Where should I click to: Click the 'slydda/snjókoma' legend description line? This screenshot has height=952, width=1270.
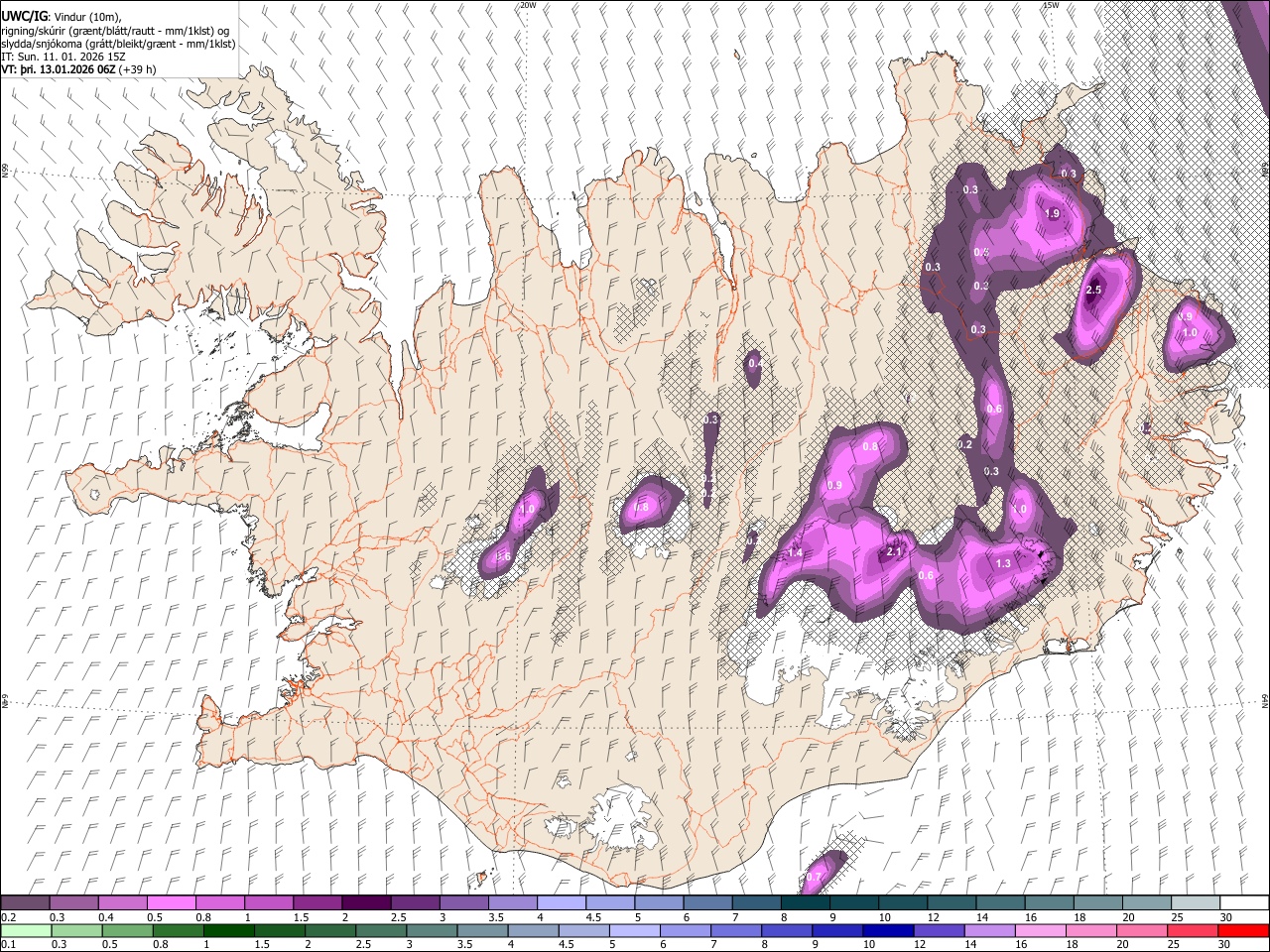[x=118, y=44]
